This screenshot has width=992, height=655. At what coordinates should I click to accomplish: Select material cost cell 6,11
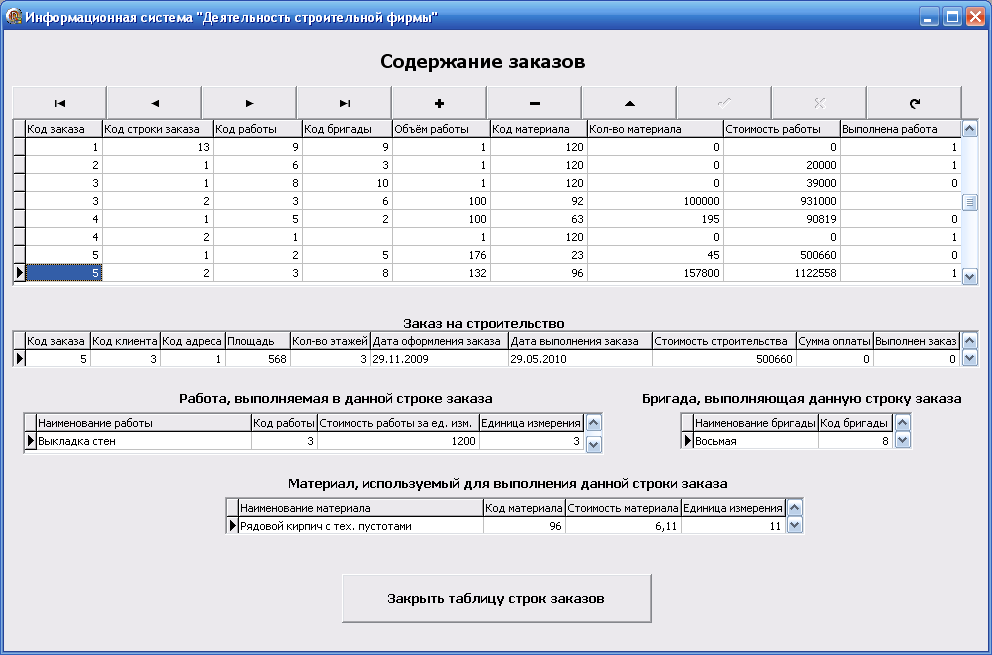tap(623, 526)
